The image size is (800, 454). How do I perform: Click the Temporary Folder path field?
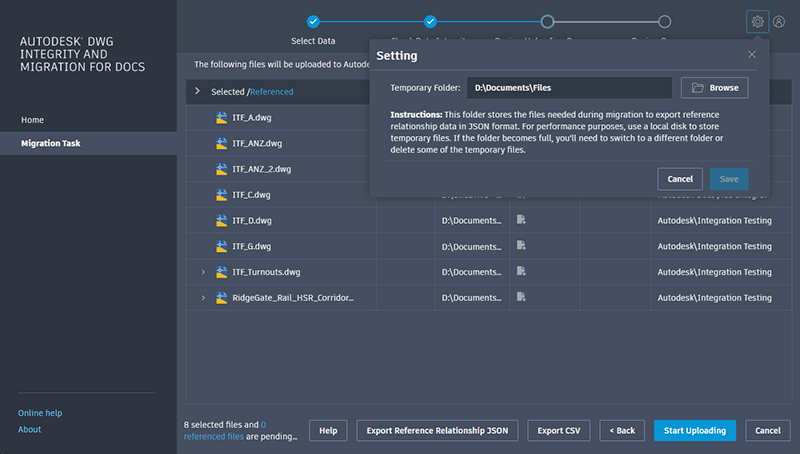569,88
